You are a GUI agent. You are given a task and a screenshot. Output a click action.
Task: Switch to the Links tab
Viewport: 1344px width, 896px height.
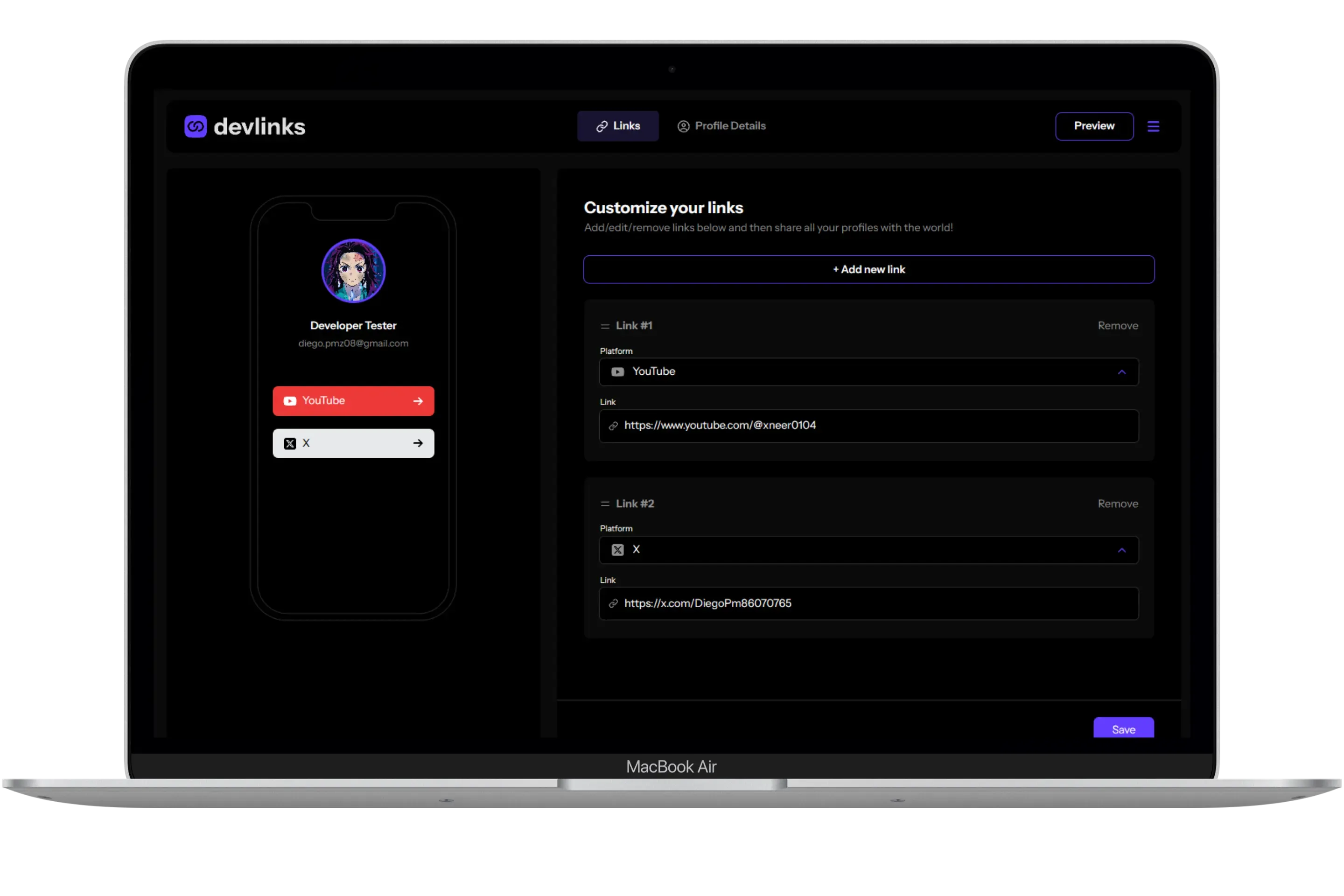coord(618,126)
